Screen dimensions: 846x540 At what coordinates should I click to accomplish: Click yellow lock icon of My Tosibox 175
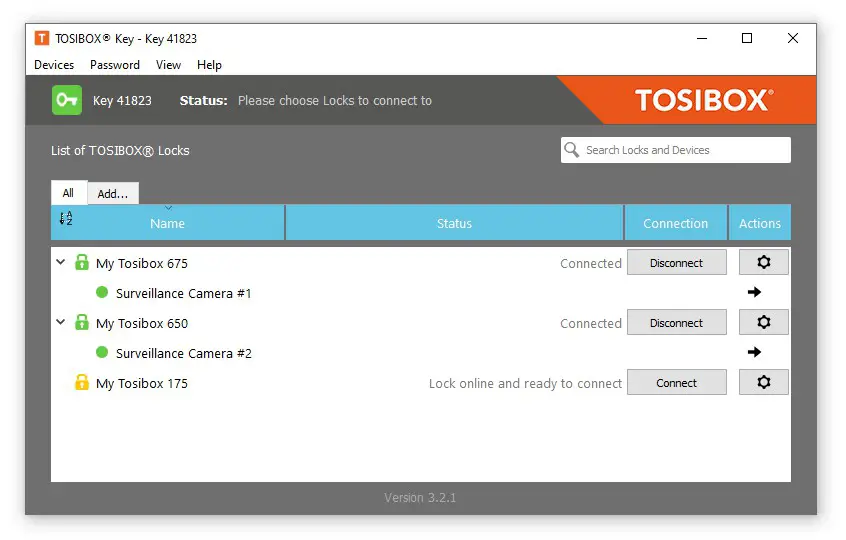81,382
